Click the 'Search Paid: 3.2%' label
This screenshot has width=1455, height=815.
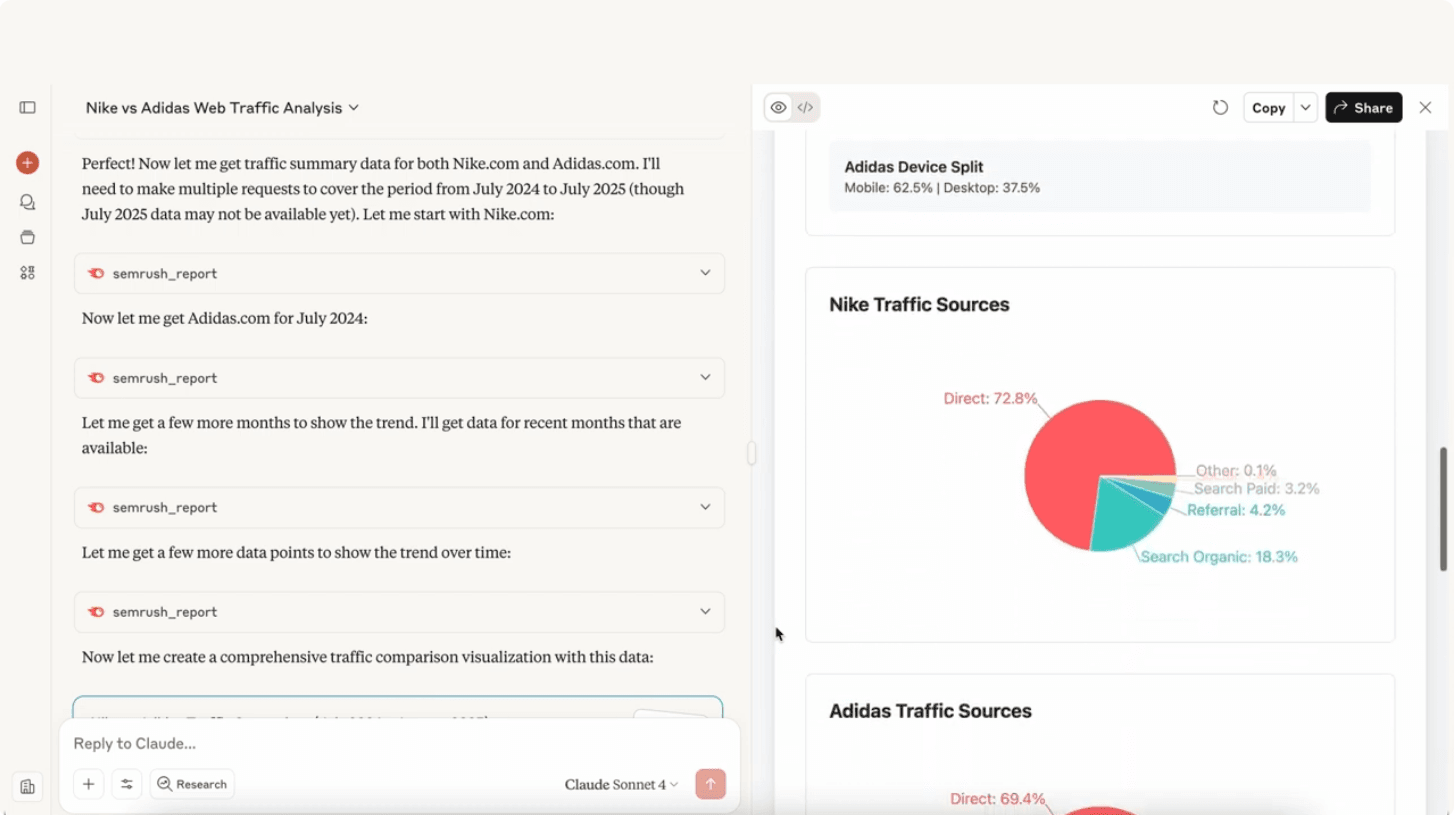1256,489
